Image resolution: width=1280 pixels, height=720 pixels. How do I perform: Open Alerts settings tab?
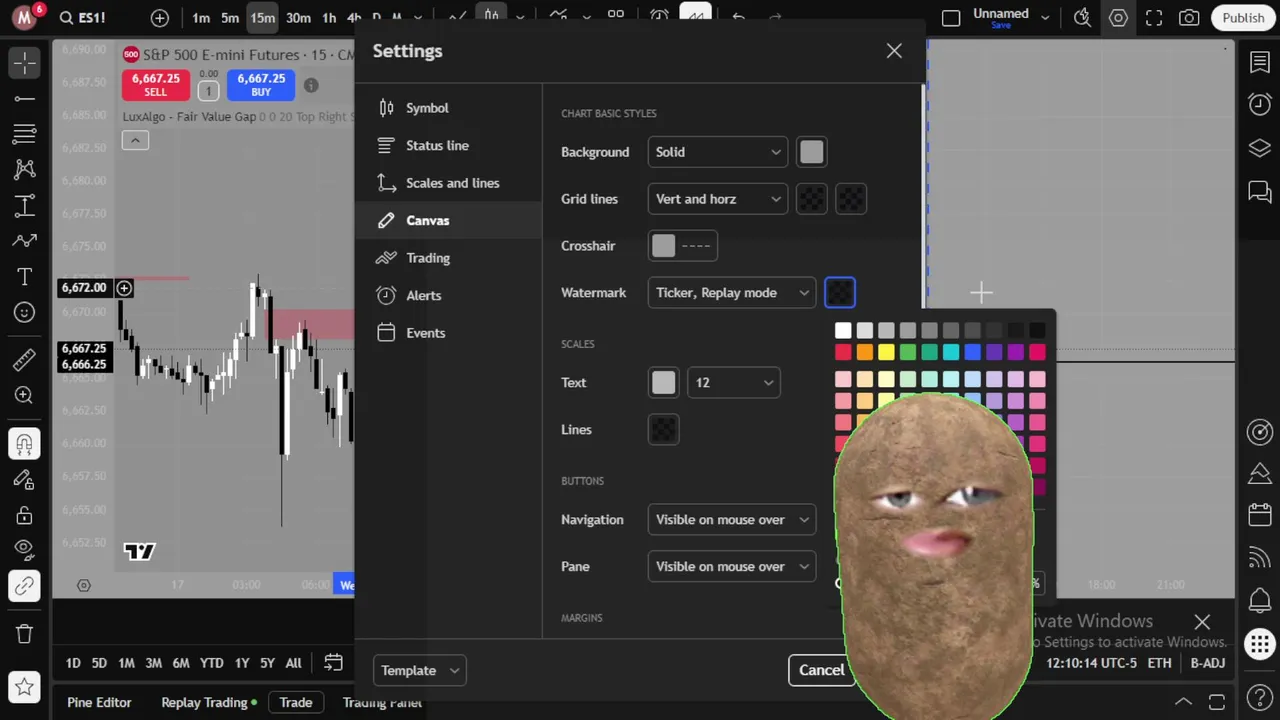[448, 295]
